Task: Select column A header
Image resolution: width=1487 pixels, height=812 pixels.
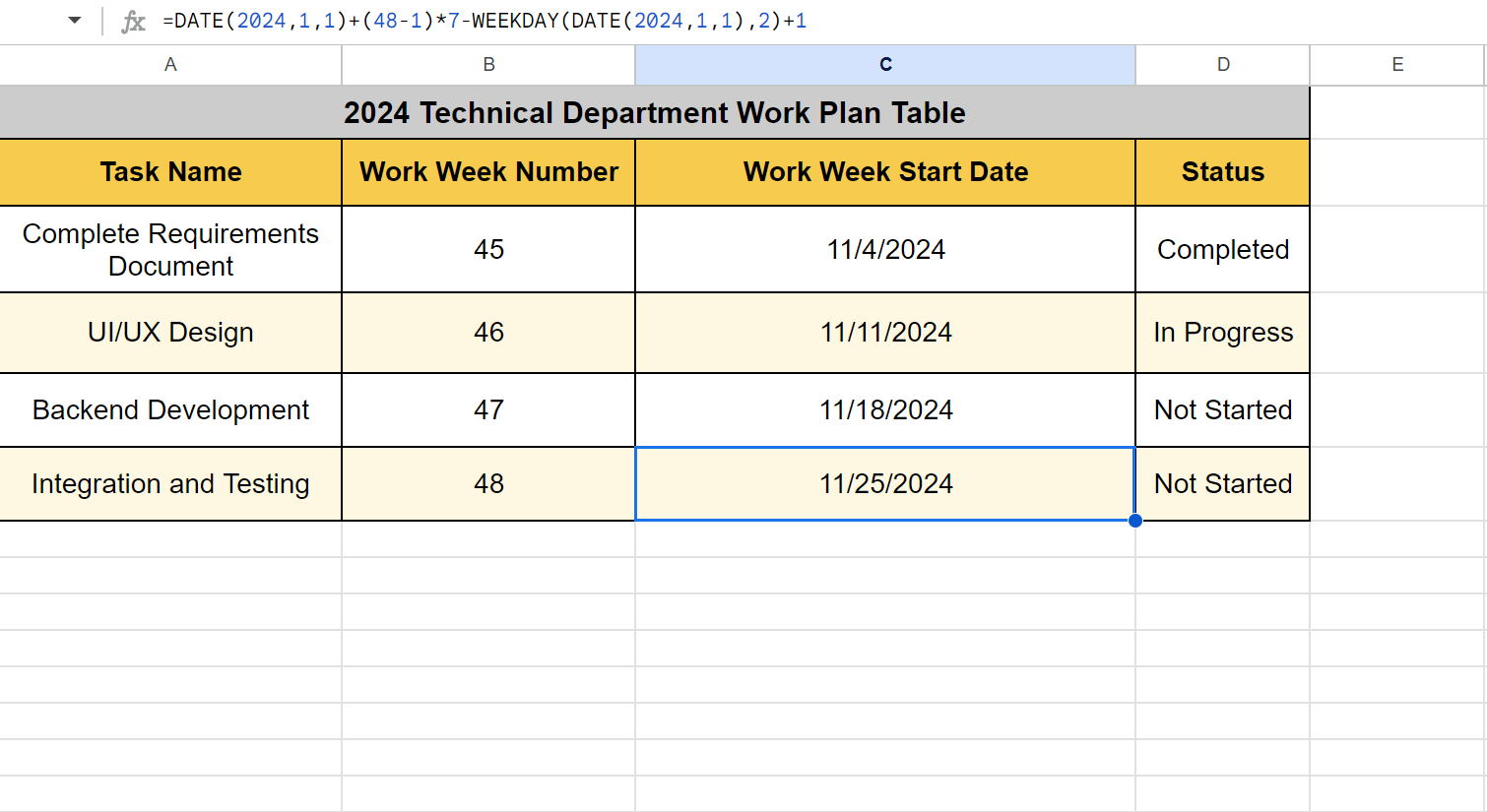Action: (170, 65)
